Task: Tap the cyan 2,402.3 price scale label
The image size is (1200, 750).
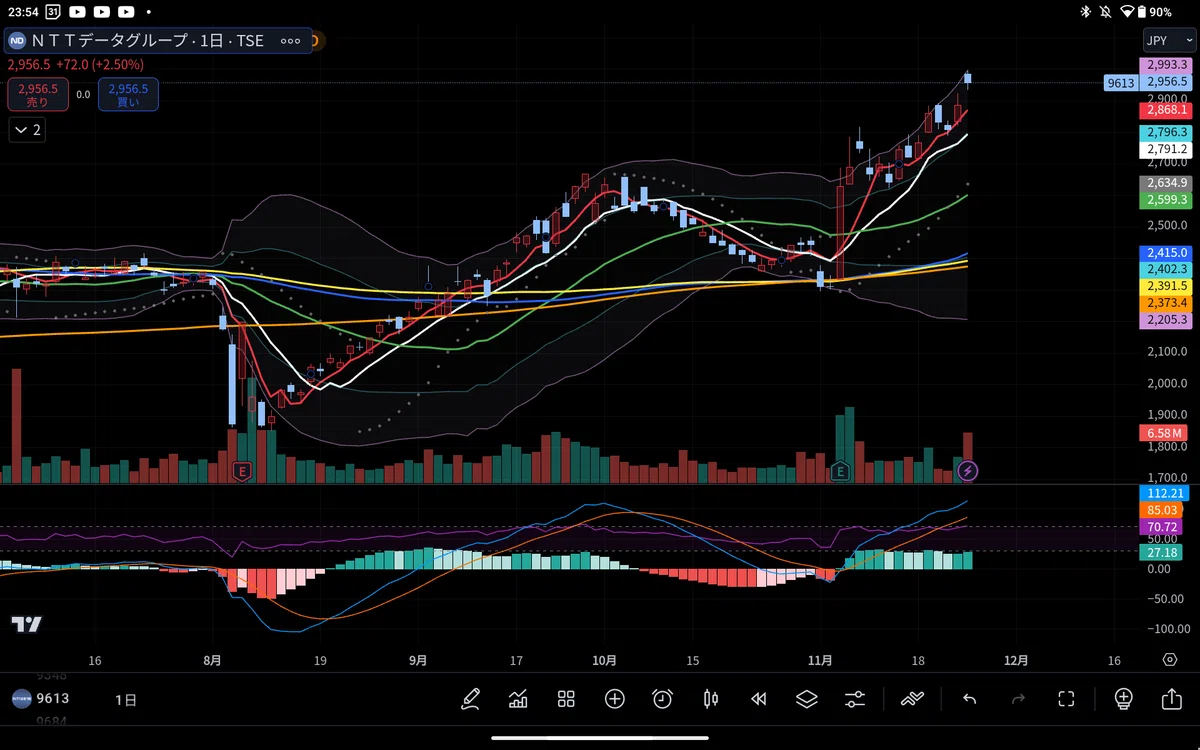Action: click(1166, 269)
